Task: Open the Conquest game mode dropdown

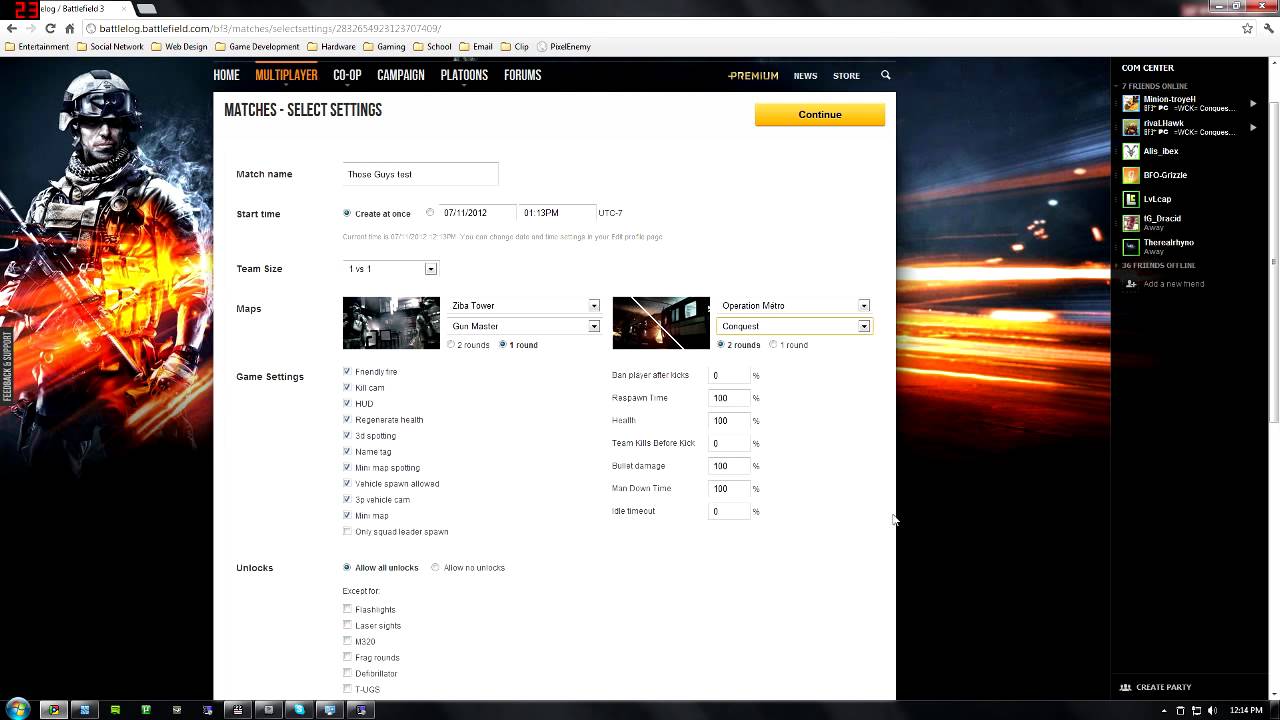Action: click(795, 326)
